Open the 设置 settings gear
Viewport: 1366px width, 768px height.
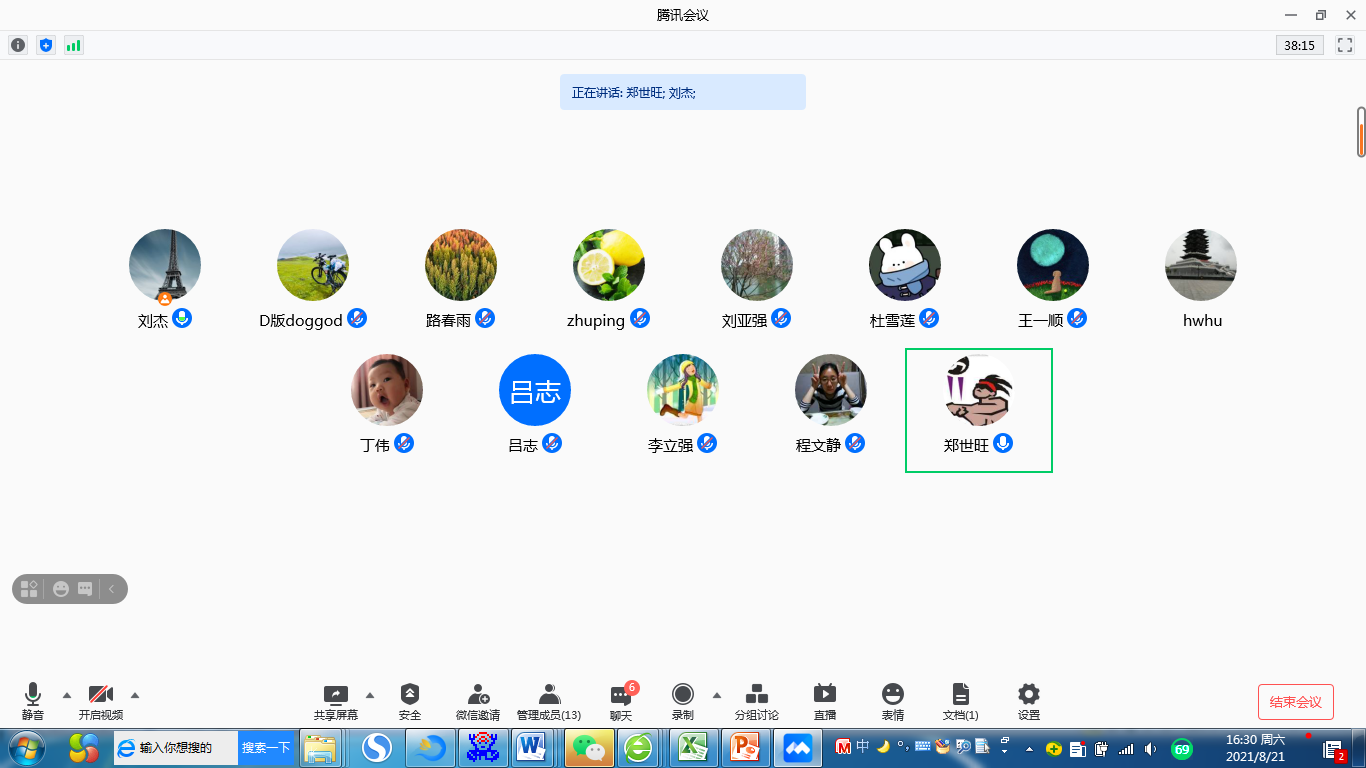click(x=1029, y=695)
